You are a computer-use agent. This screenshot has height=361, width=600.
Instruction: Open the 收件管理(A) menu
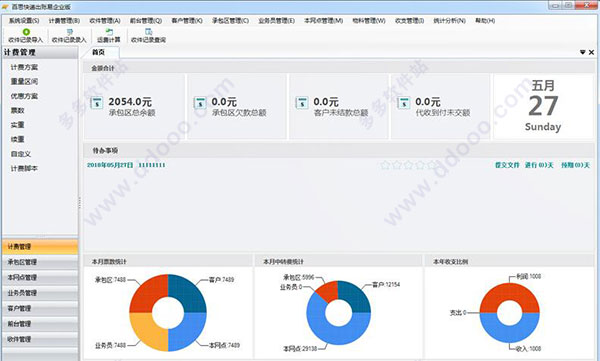click(105, 21)
